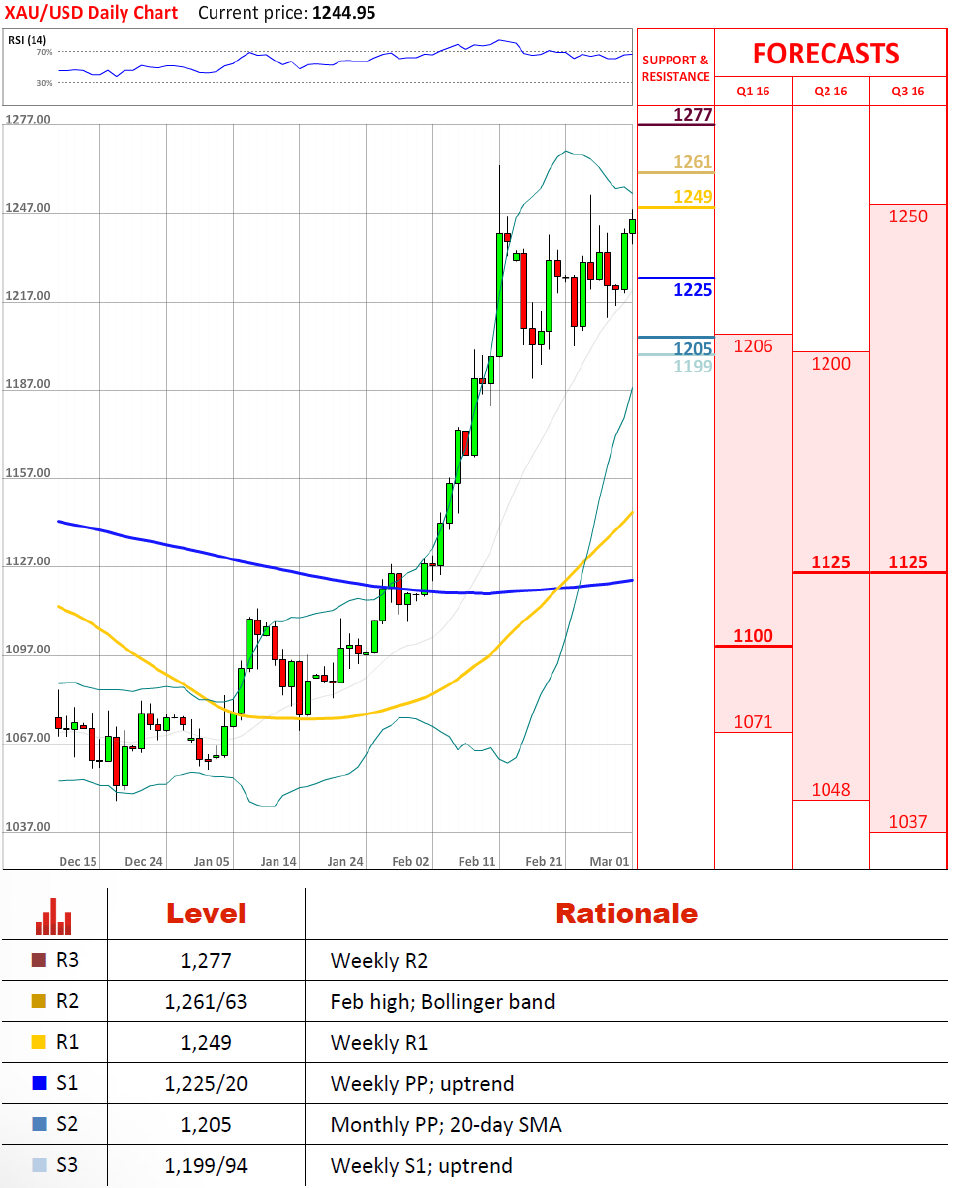Click the 1,225/20 level cell
Viewport: 953px width, 1188px height.
(x=206, y=1083)
